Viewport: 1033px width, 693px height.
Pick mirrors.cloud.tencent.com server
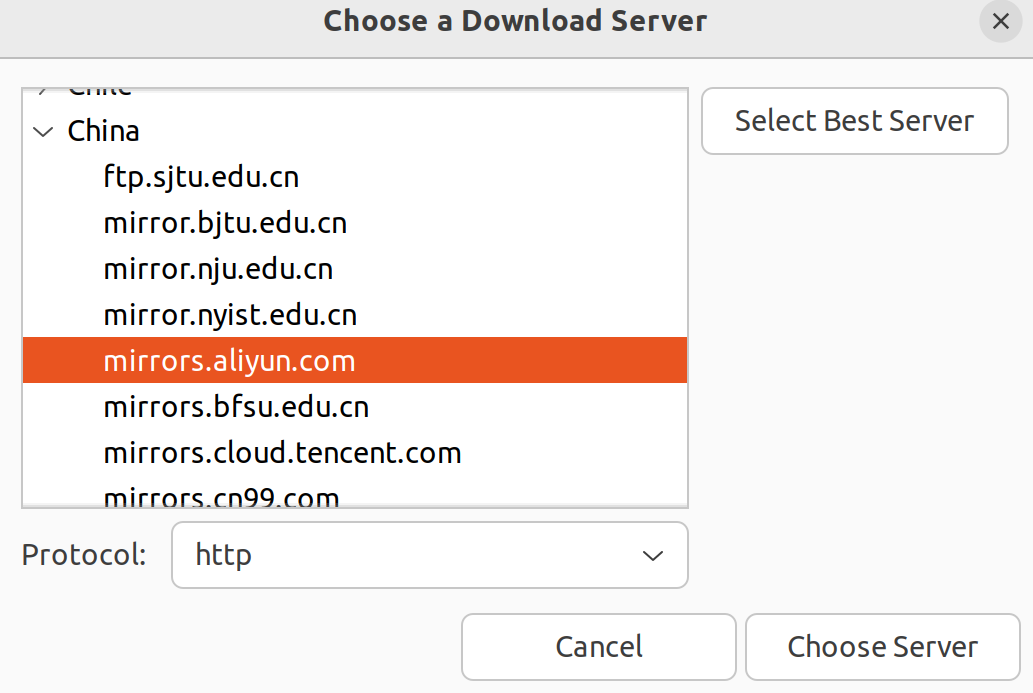point(282,453)
